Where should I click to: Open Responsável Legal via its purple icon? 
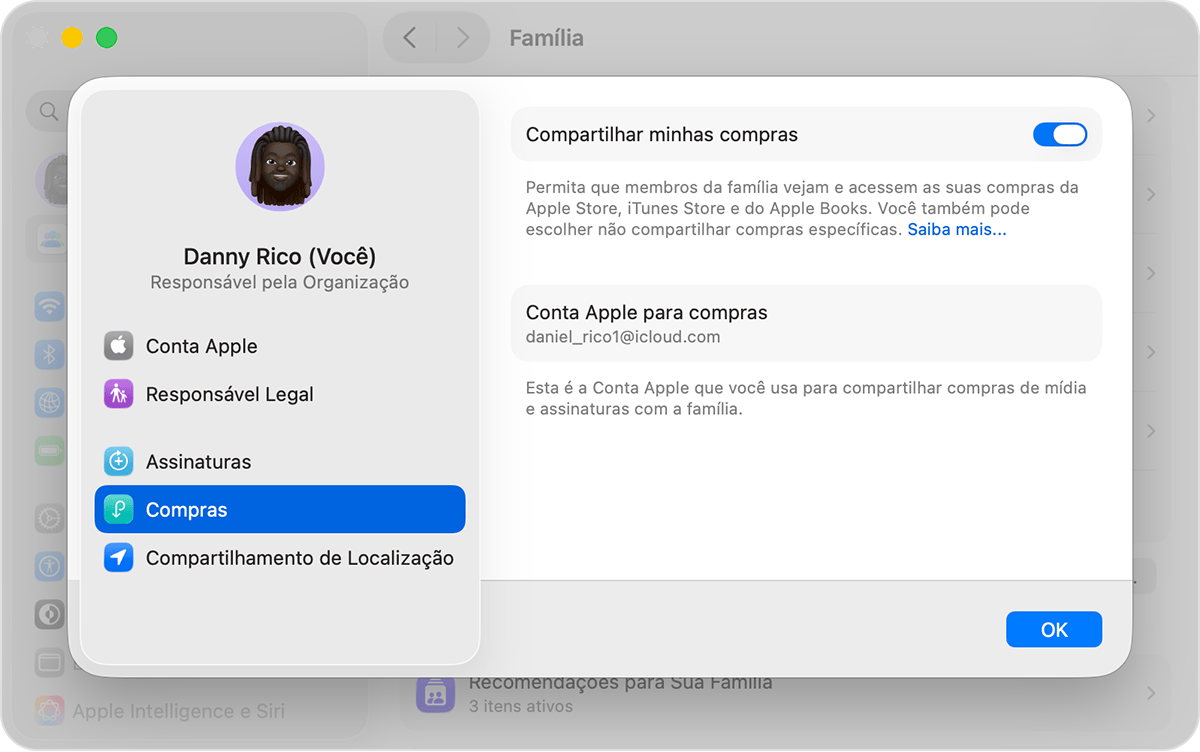(118, 394)
